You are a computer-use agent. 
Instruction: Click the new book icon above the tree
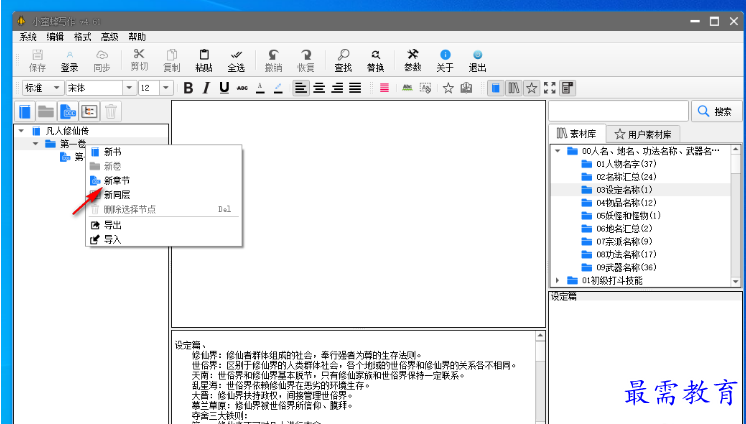24,112
